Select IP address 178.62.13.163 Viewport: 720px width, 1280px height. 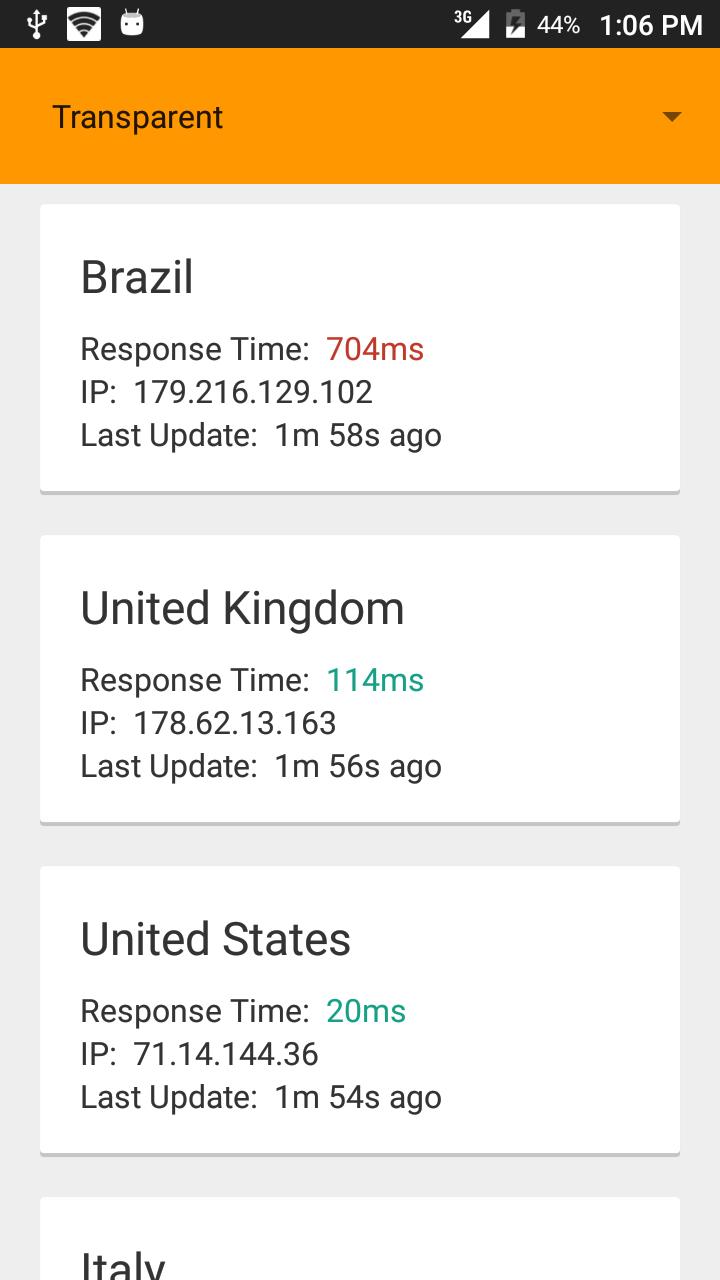[x=235, y=723]
